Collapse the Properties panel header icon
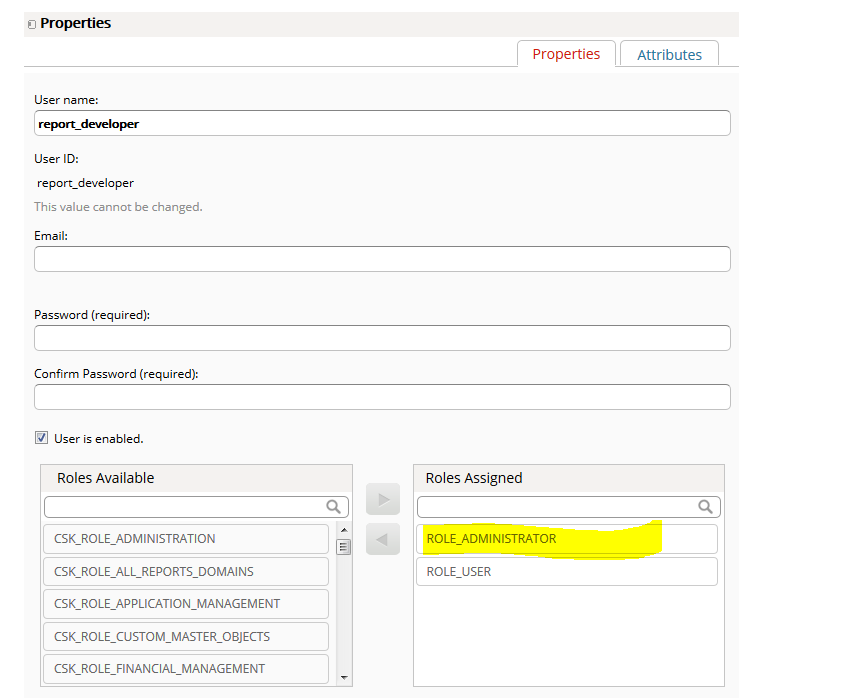 [x=32, y=24]
